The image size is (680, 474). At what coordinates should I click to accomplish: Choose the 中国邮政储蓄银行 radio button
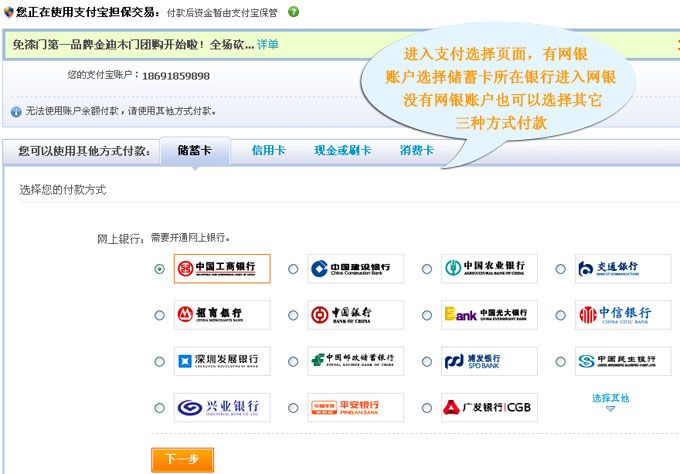pos(293,362)
